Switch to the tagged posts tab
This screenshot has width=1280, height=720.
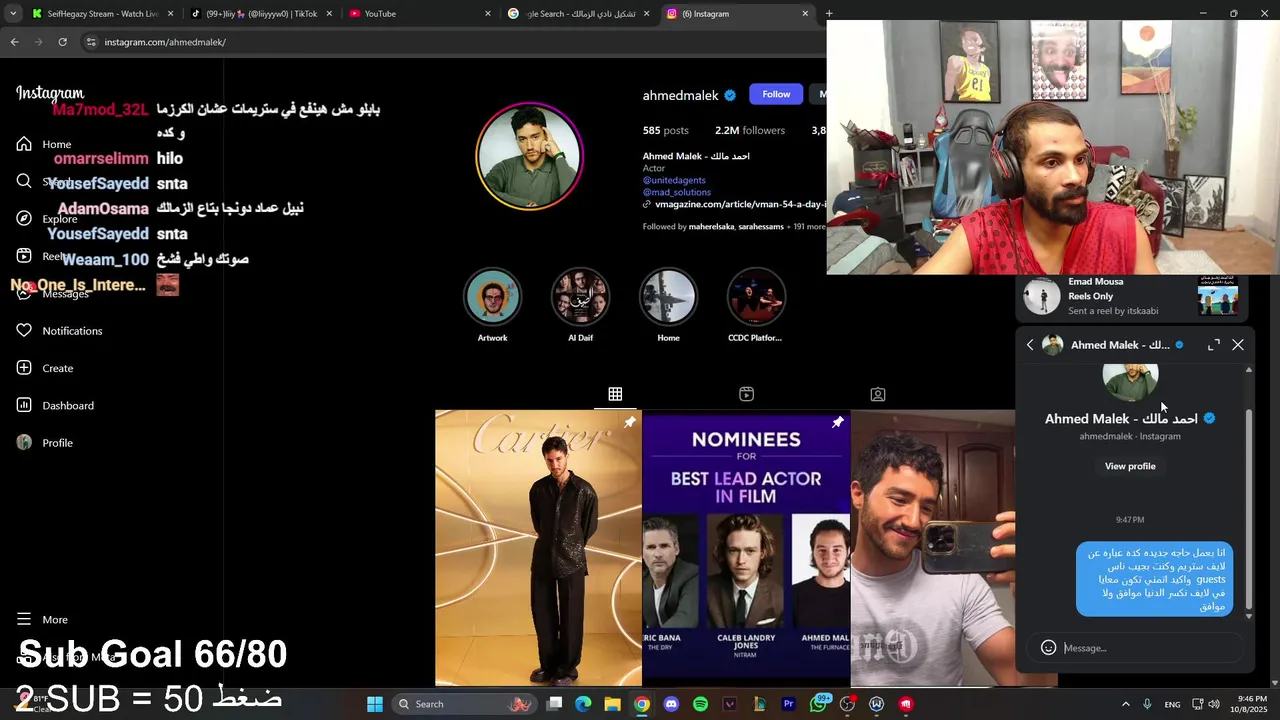coord(877,394)
